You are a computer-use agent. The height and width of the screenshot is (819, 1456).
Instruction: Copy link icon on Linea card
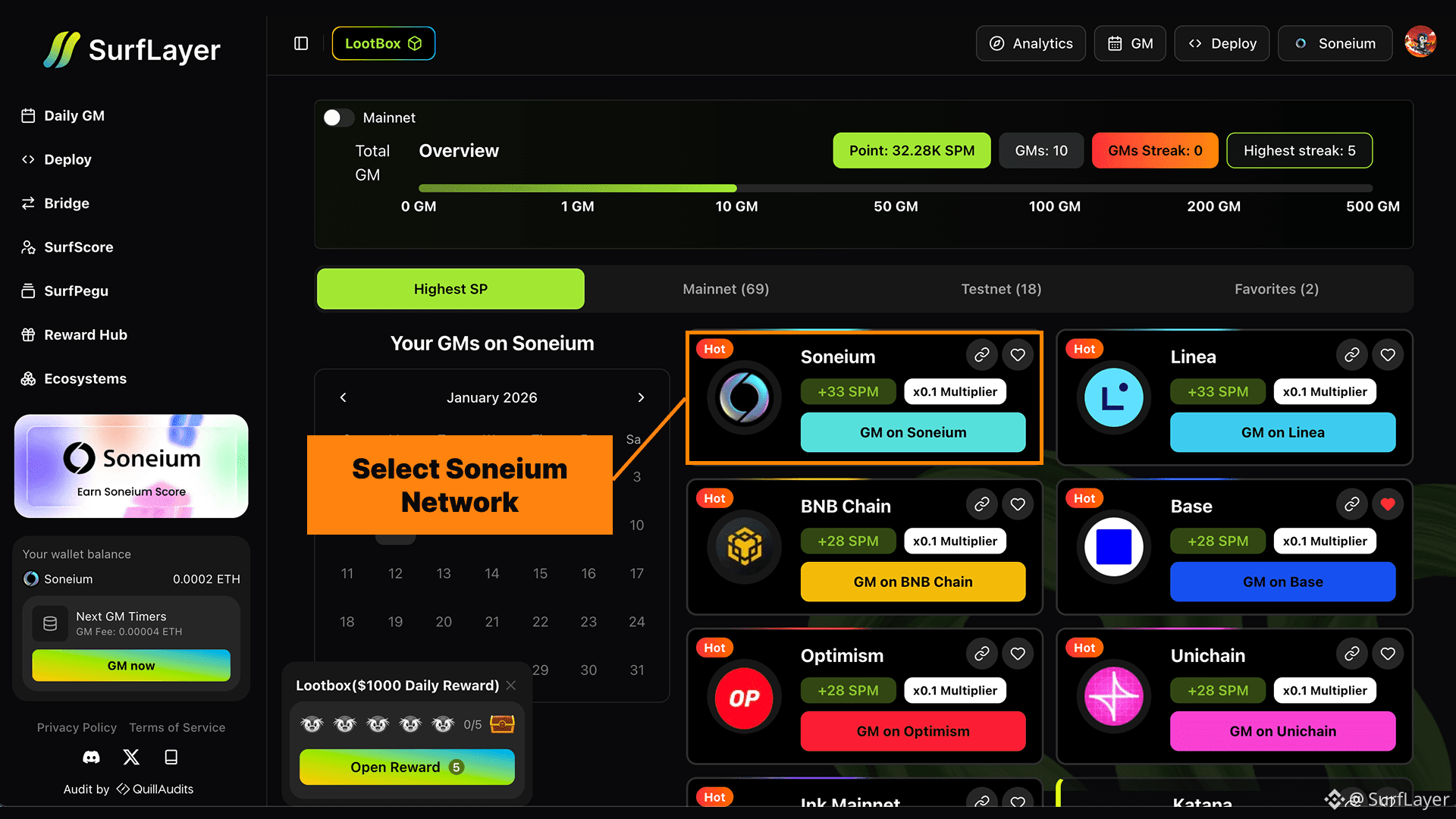(1351, 355)
